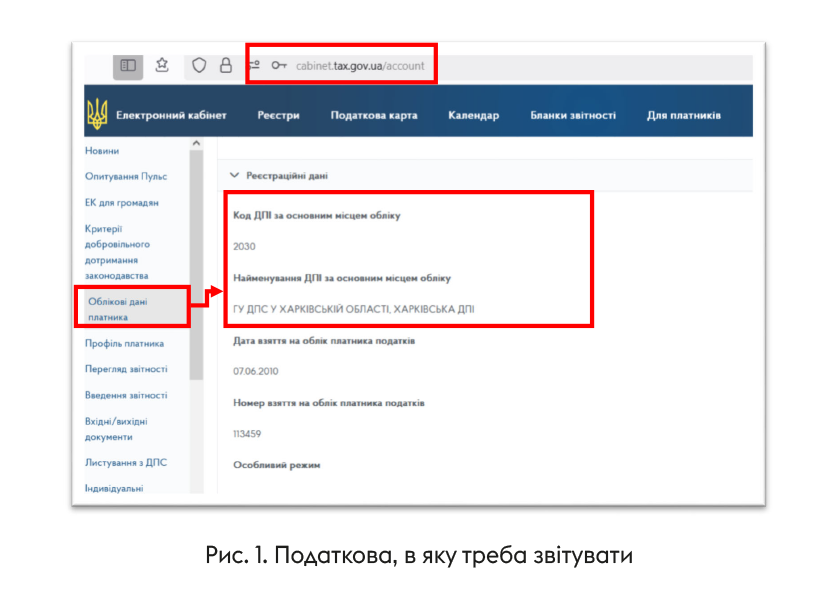The image size is (839, 596).
Task: Click the cabinet.tax.gov.ua/account address field
Action: (x=360, y=66)
